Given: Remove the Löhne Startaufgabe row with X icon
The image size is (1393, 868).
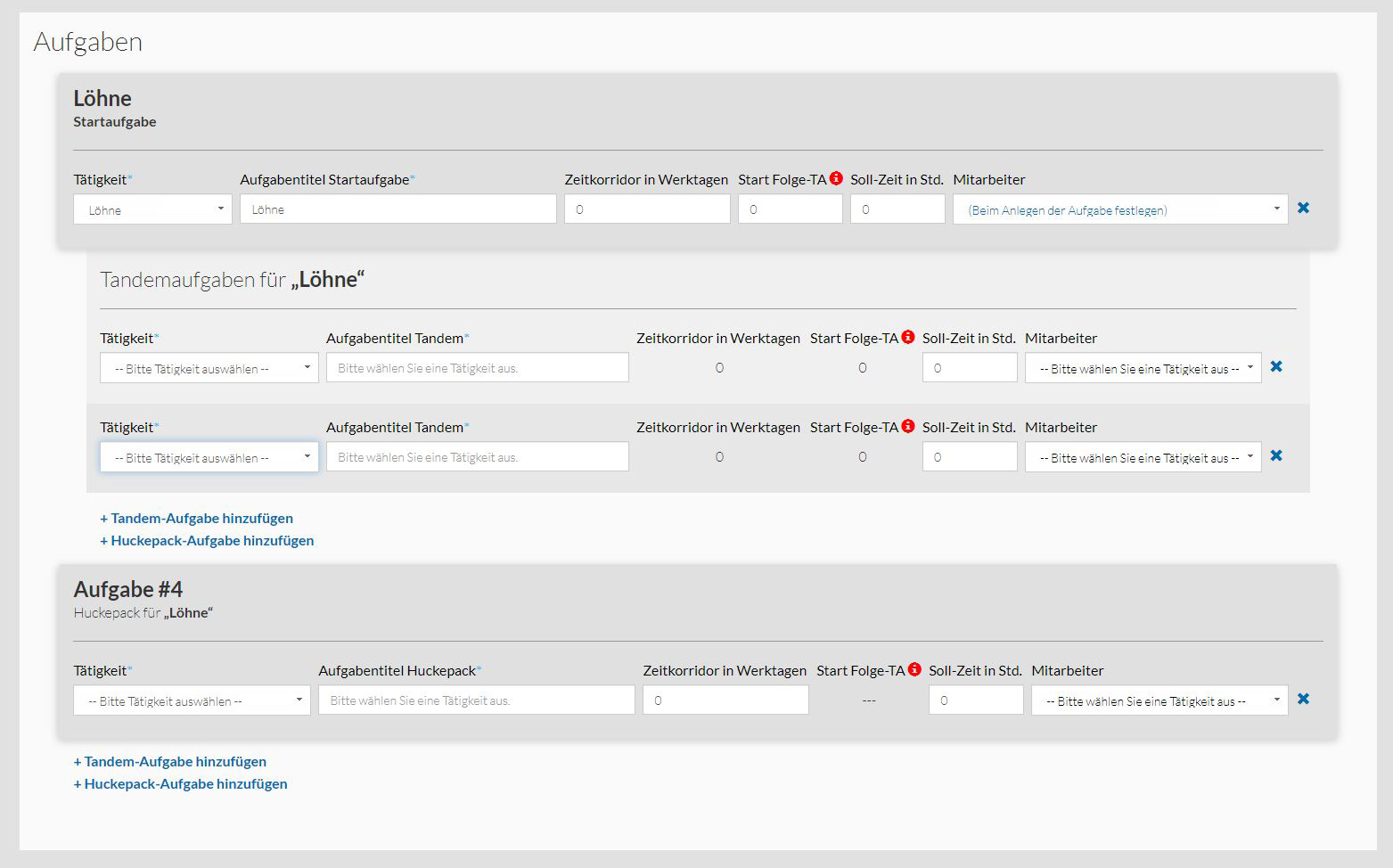Looking at the screenshot, I should 1303,208.
